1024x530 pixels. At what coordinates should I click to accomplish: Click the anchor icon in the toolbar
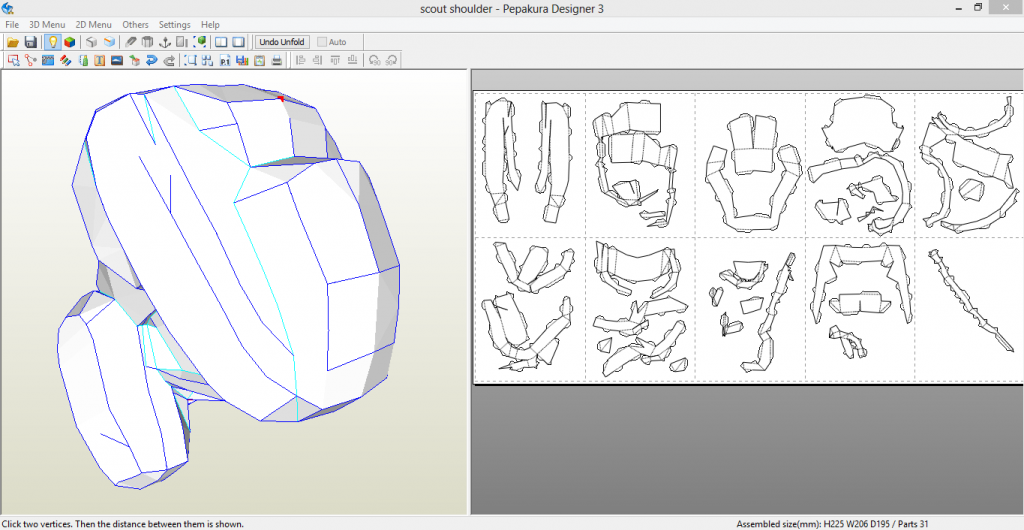165,42
